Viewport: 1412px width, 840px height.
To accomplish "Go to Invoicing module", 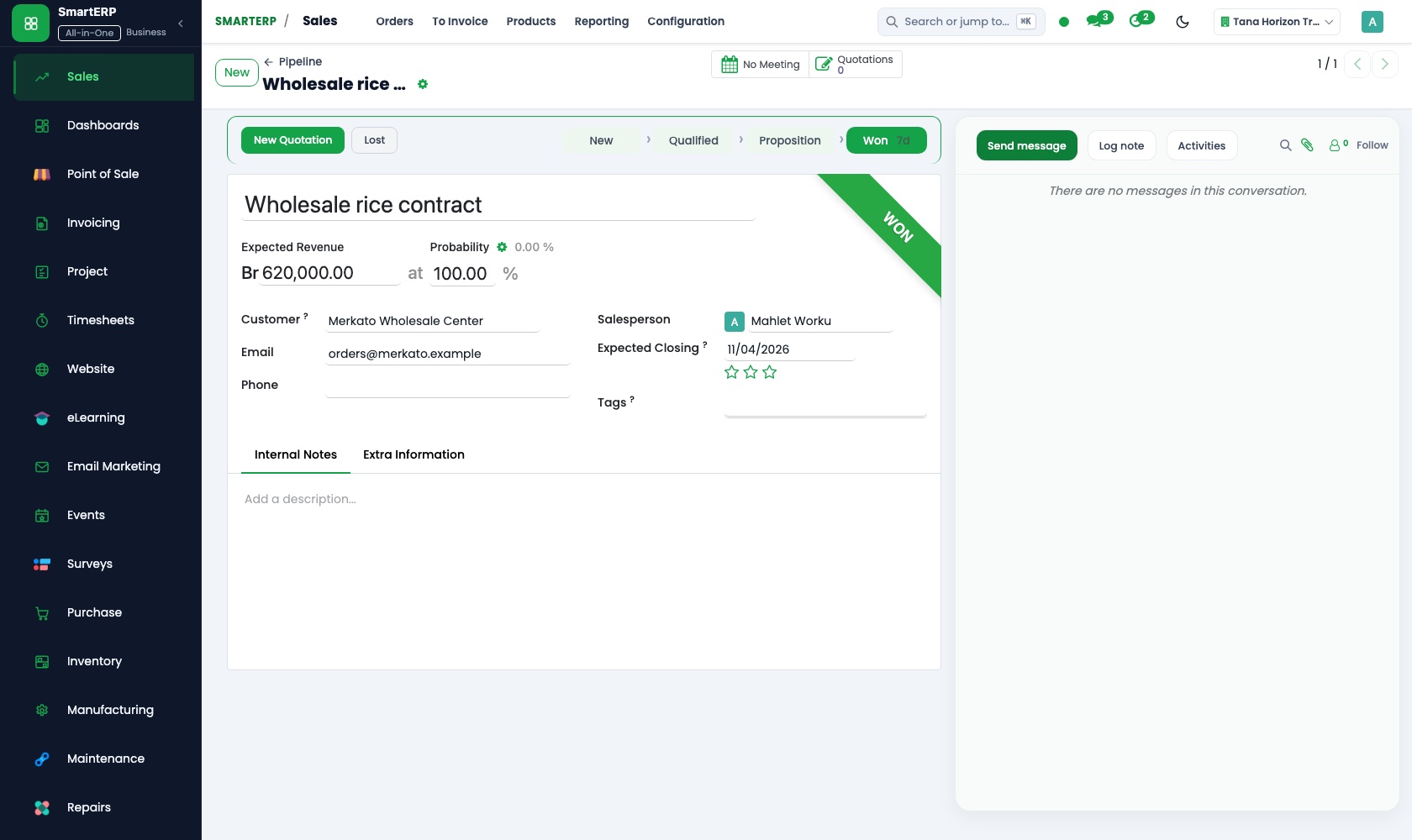I will (x=103, y=223).
